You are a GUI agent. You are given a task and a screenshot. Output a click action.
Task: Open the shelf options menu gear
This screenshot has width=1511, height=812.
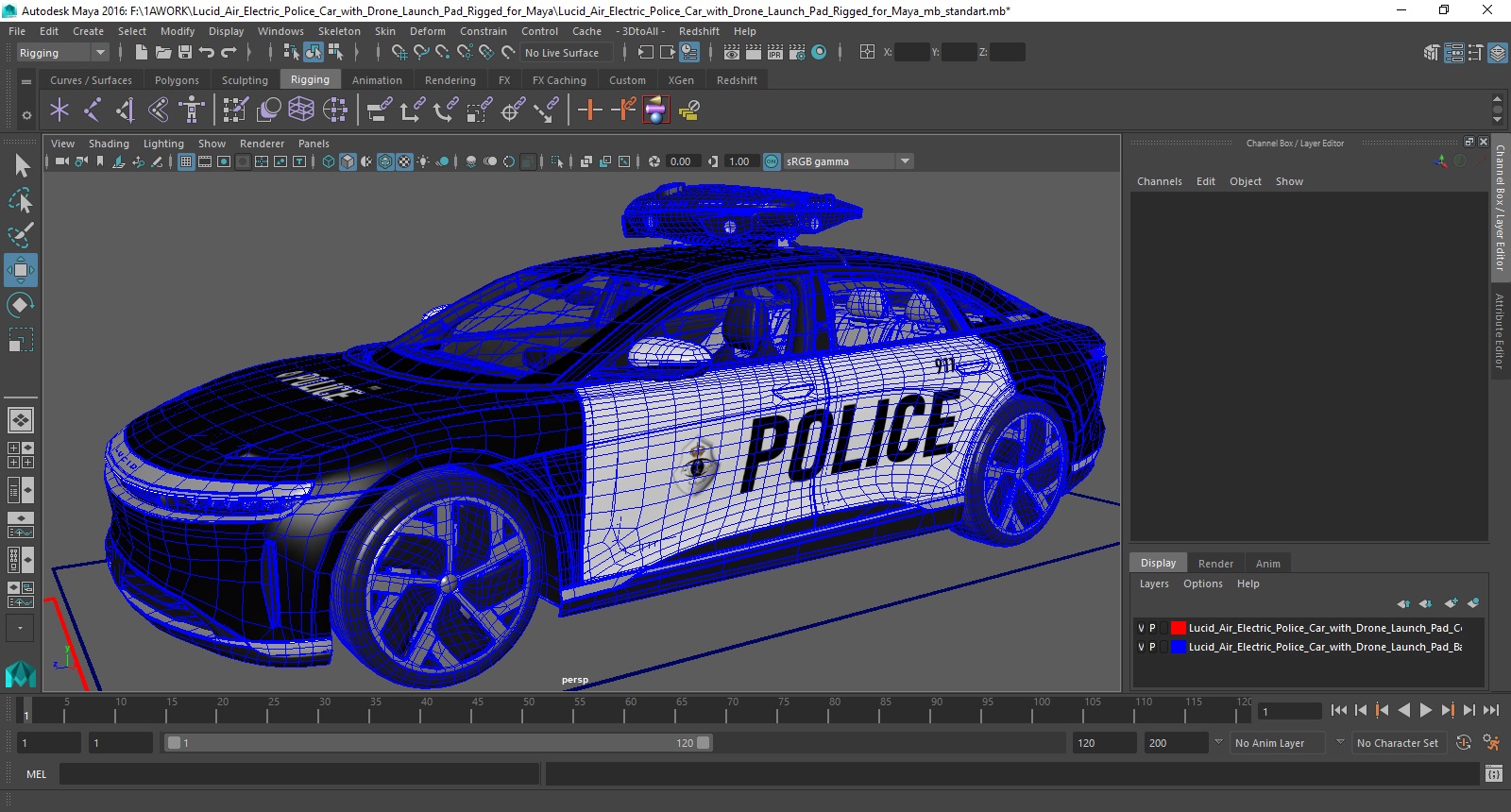pos(26,115)
